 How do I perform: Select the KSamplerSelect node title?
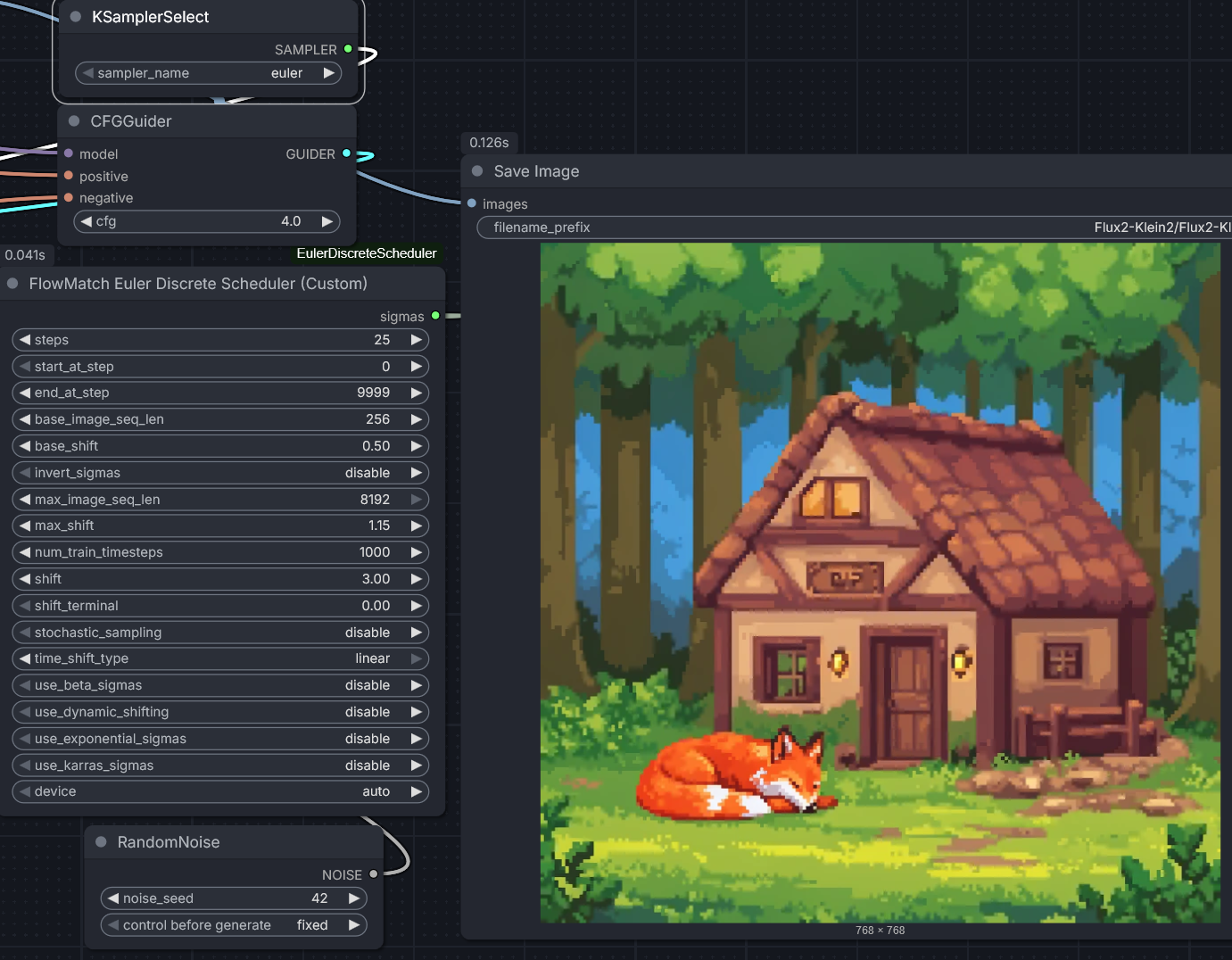150,17
